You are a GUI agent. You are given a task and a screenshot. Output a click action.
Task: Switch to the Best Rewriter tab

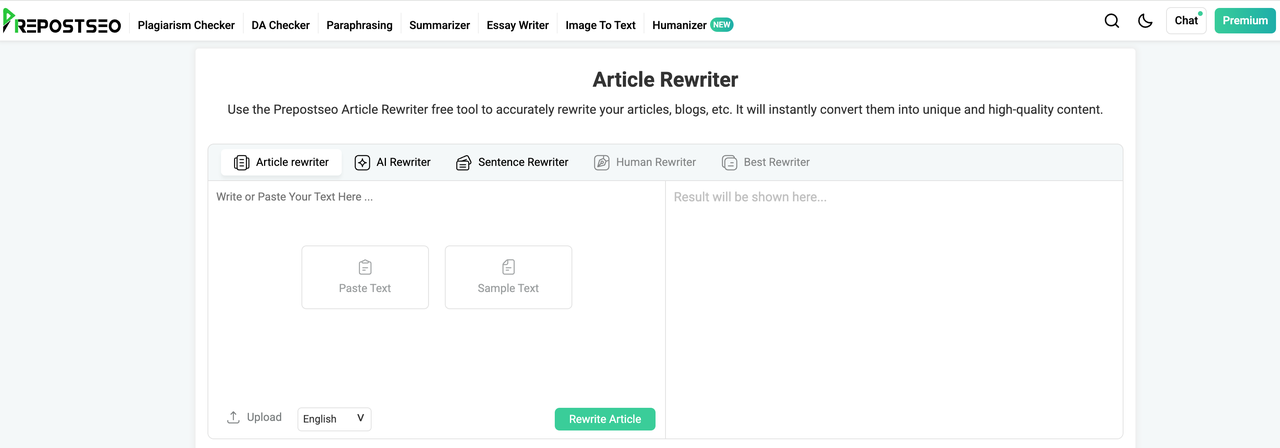pos(766,162)
